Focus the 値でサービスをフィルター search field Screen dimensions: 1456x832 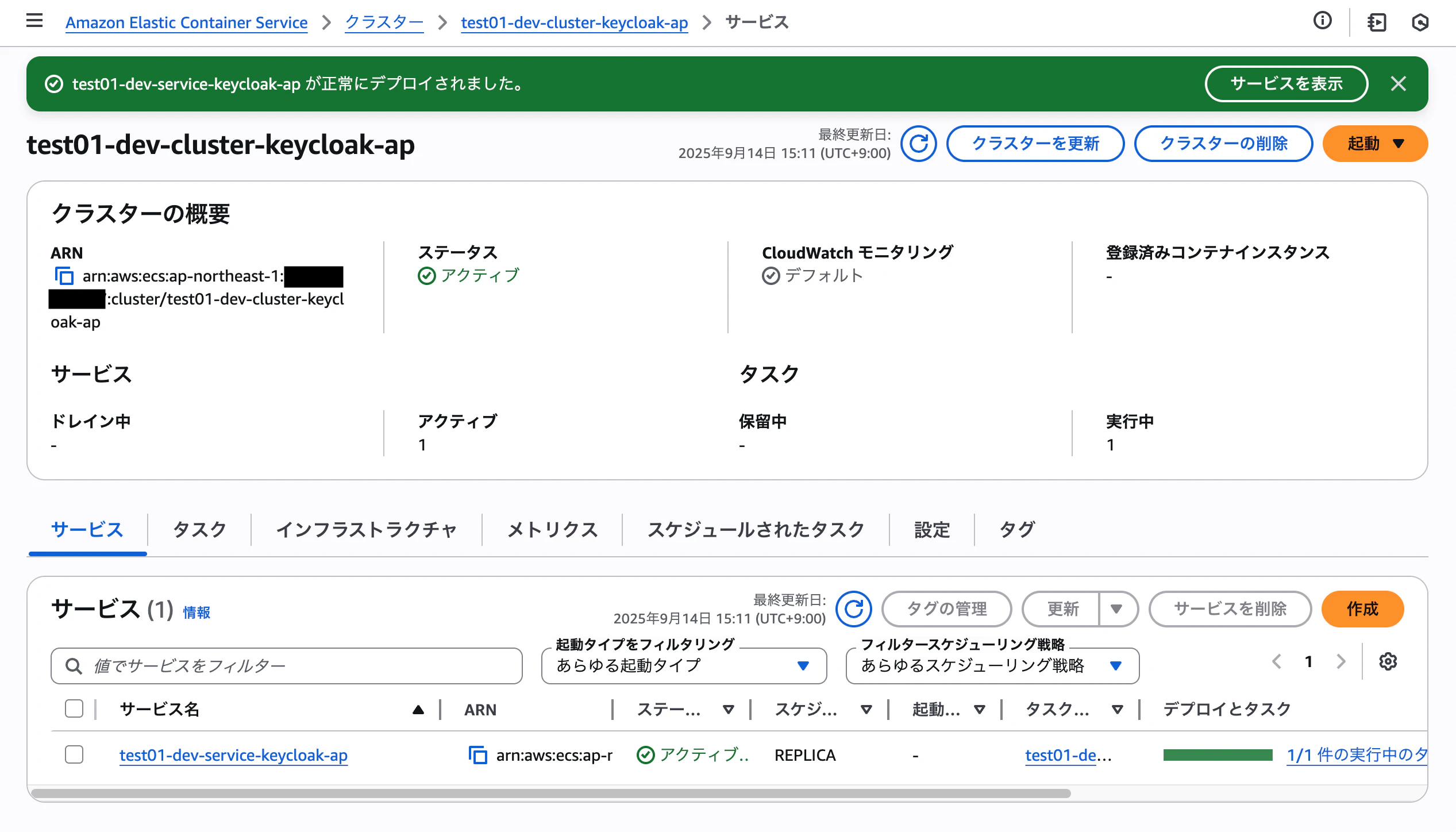[x=287, y=666]
